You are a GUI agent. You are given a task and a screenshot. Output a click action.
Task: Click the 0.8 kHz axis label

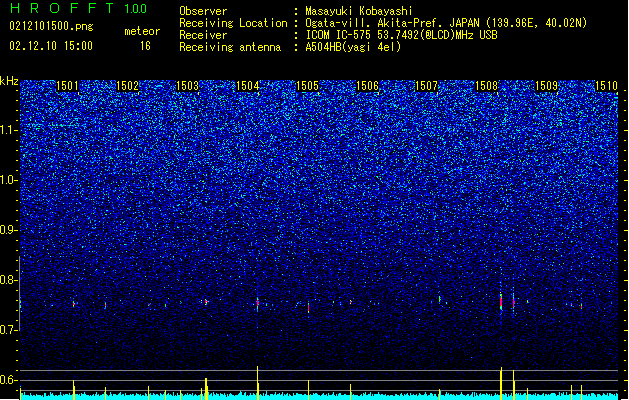coord(9,280)
